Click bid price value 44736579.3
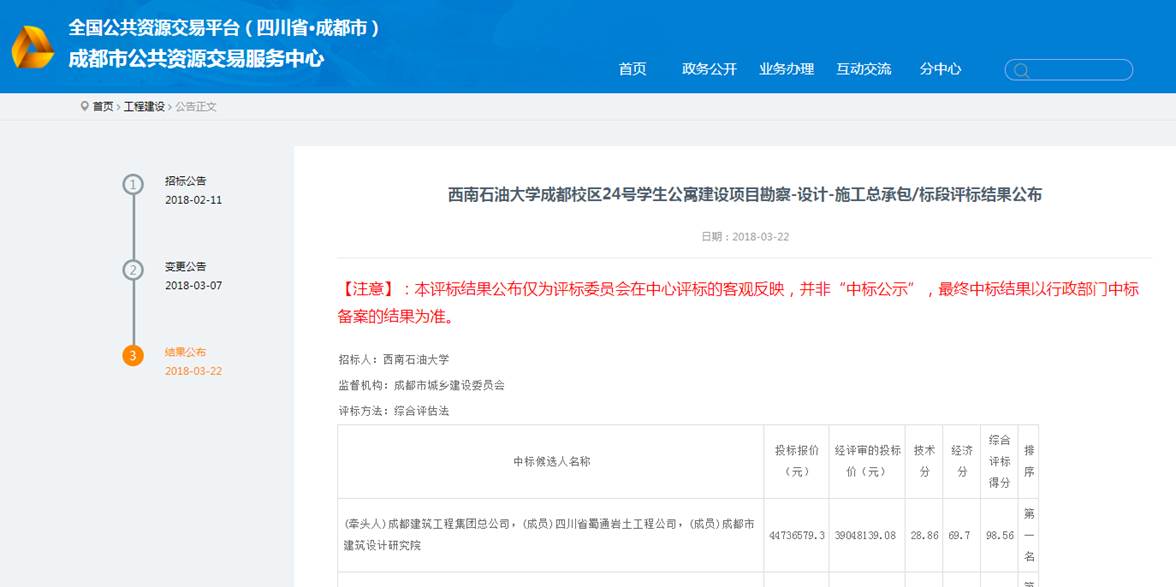 tap(796, 536)
